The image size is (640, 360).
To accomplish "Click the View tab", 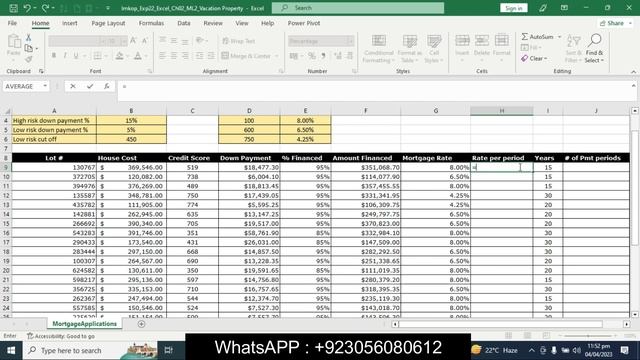I will click(x=242, y=23).
